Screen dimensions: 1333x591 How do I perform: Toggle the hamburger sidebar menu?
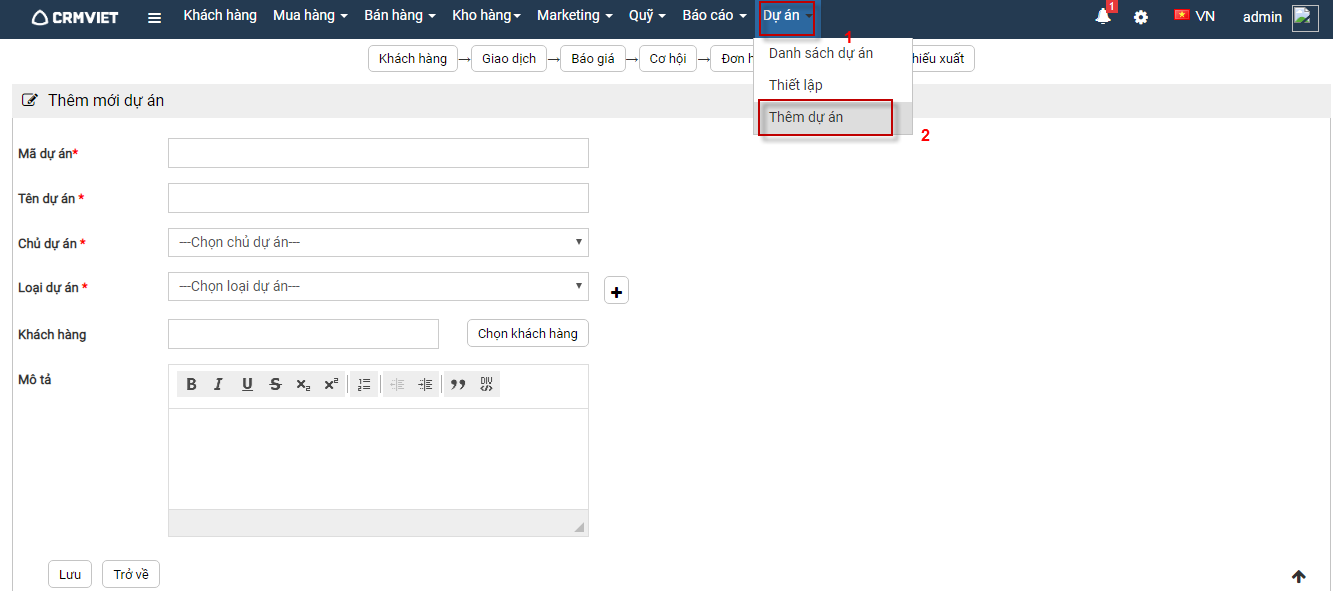click(154, 17)
